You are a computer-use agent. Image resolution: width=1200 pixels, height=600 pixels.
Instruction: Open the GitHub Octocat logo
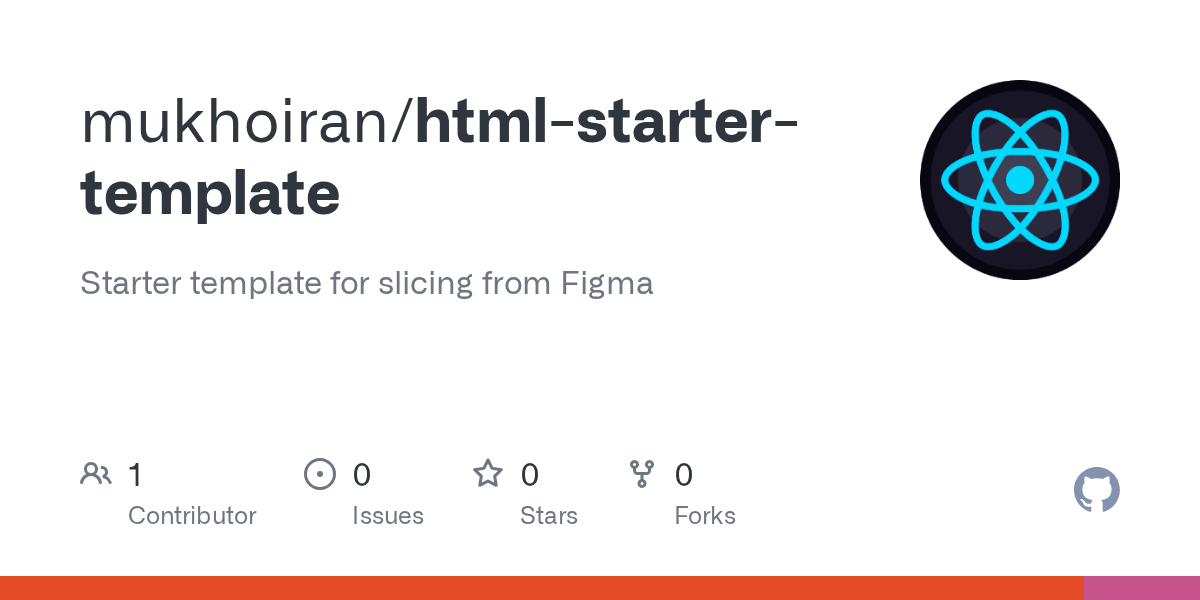click(1097, 490)
